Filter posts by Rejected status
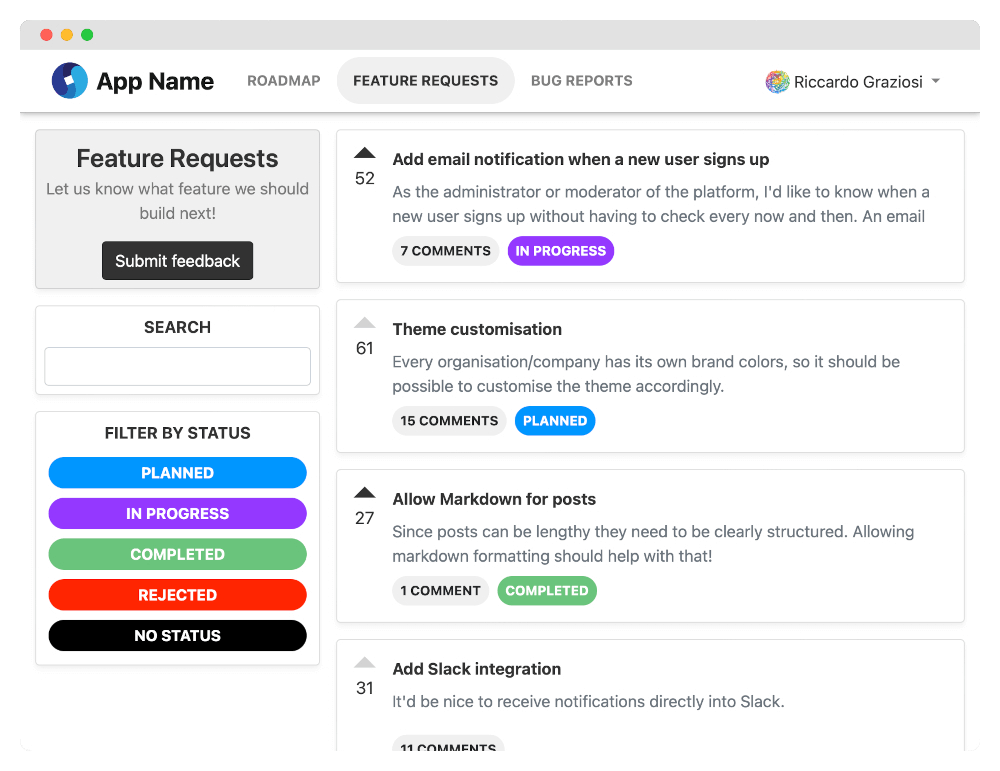The image size is (1000, 771). click(177, 595)
